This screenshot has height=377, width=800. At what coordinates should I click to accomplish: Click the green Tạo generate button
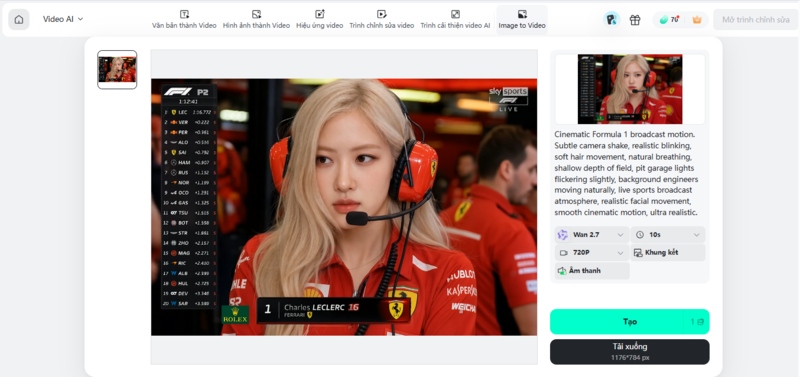(630, 321)
